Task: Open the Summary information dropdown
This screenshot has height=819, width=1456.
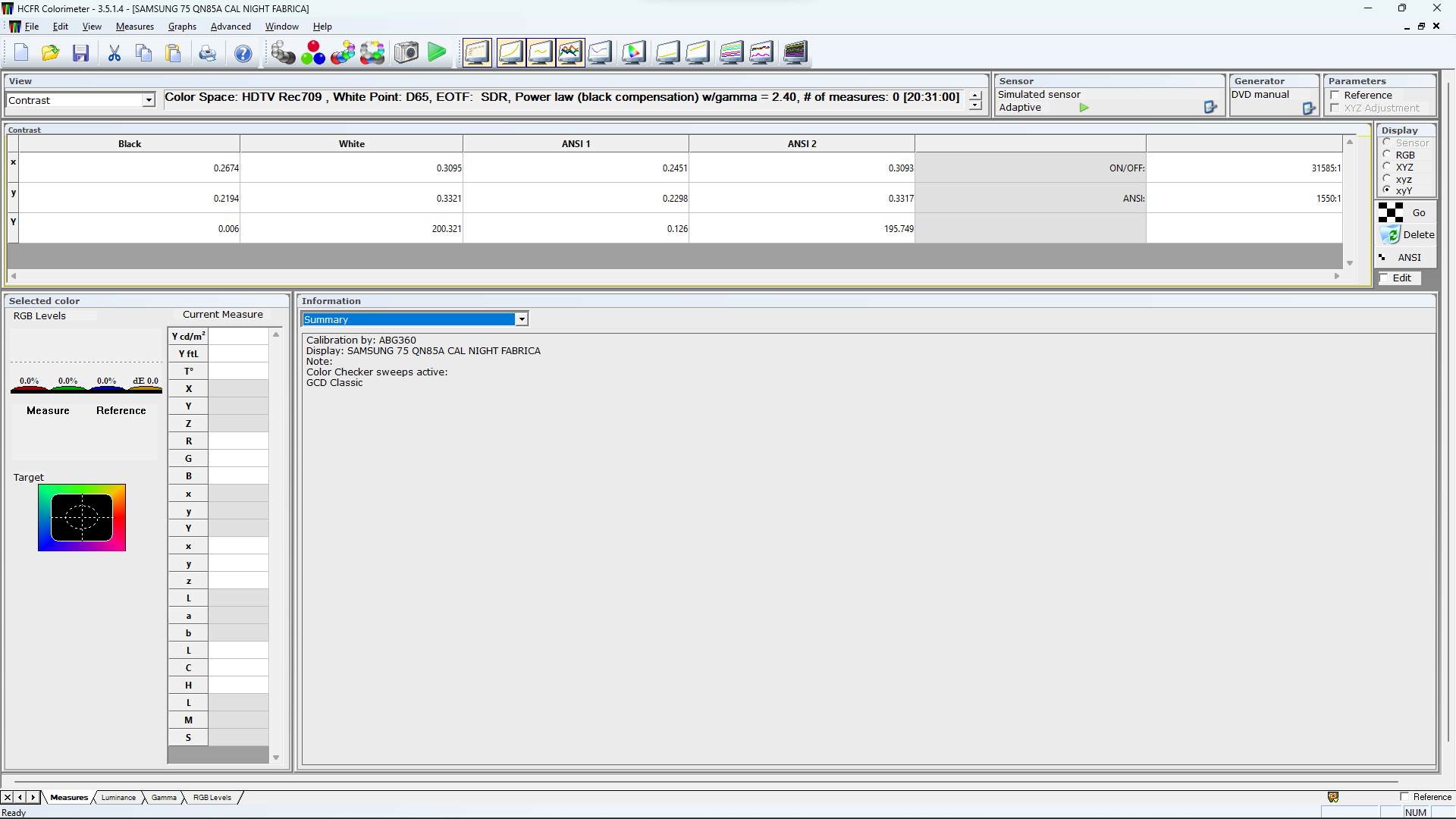Action: click(x=522, y=319)
